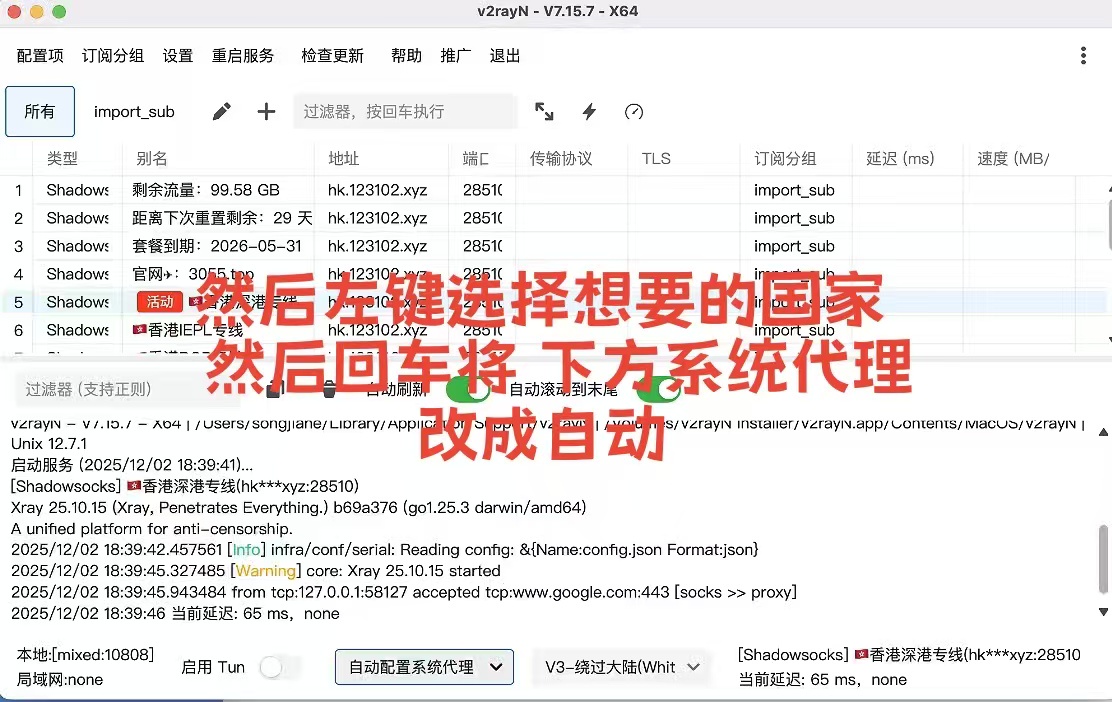Select the edit pencil icon

(x=220, y=112)
